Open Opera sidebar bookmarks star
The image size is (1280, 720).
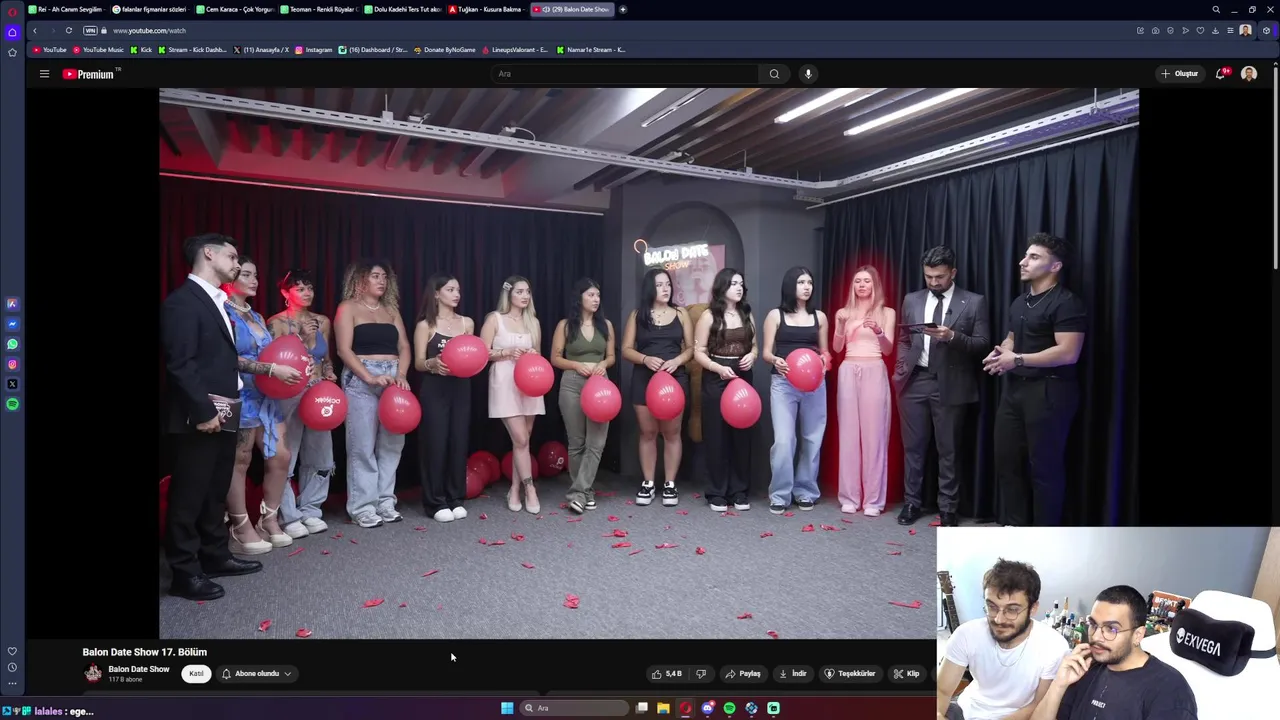[x=12, y=52]
